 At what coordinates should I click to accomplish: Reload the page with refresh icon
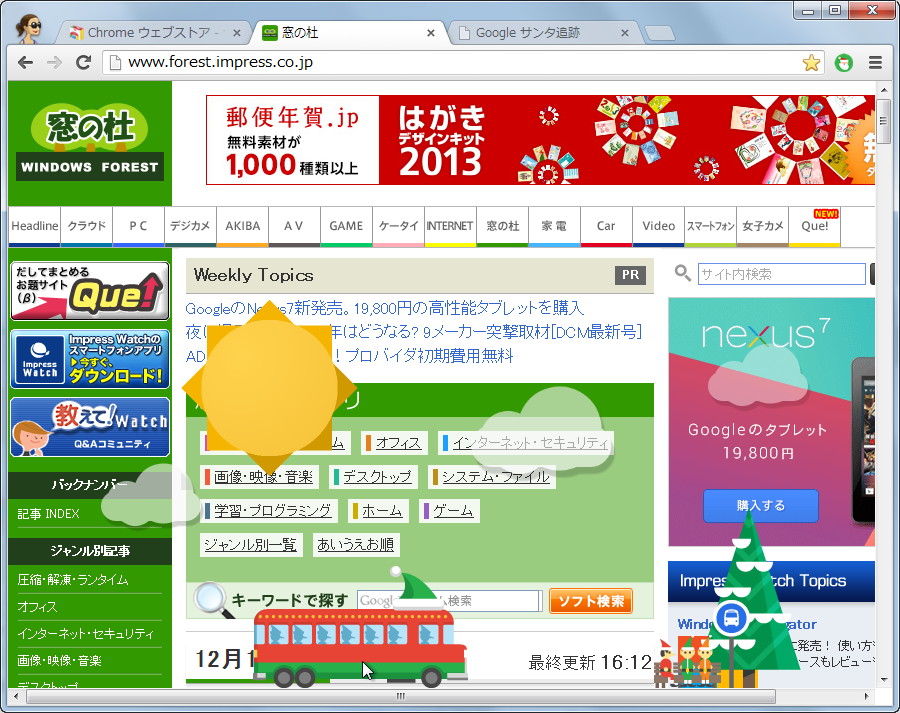pyautogui.click(x=84, y=62)
